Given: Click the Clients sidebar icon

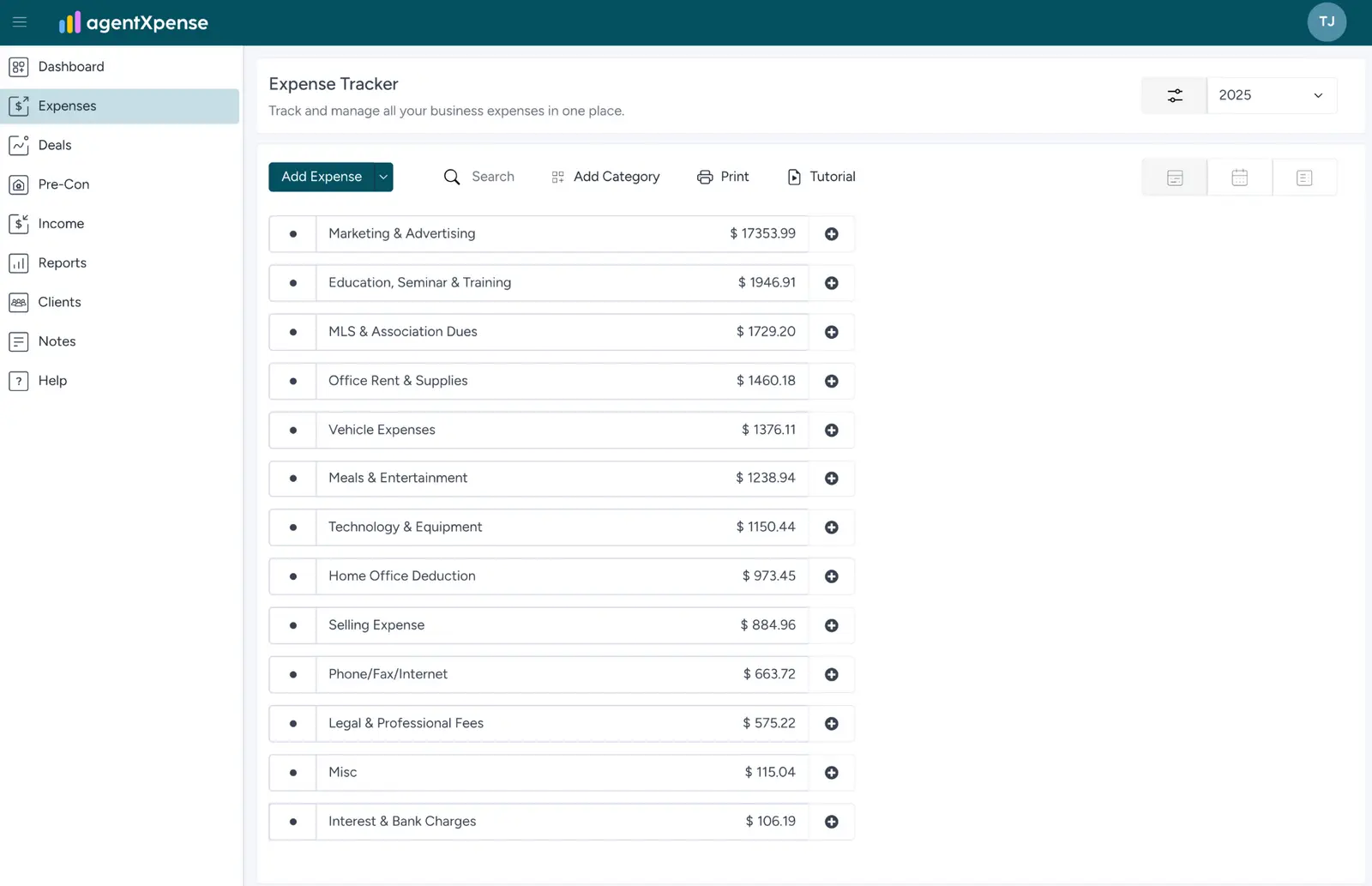Looking at the screenshot, I should click(x=19, y=302).
